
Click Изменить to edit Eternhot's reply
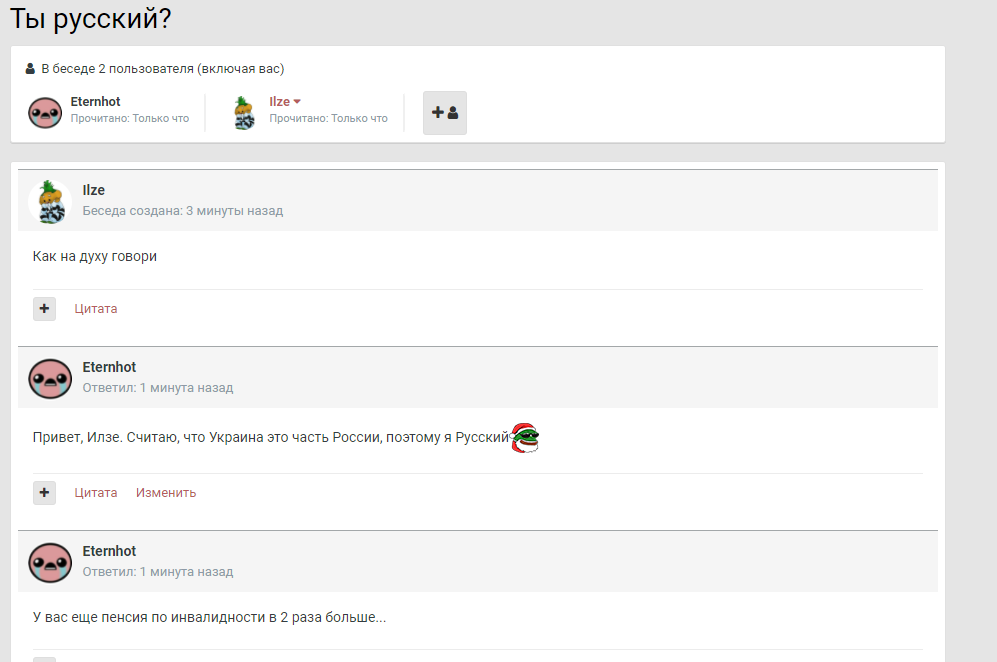pos(166,493)
